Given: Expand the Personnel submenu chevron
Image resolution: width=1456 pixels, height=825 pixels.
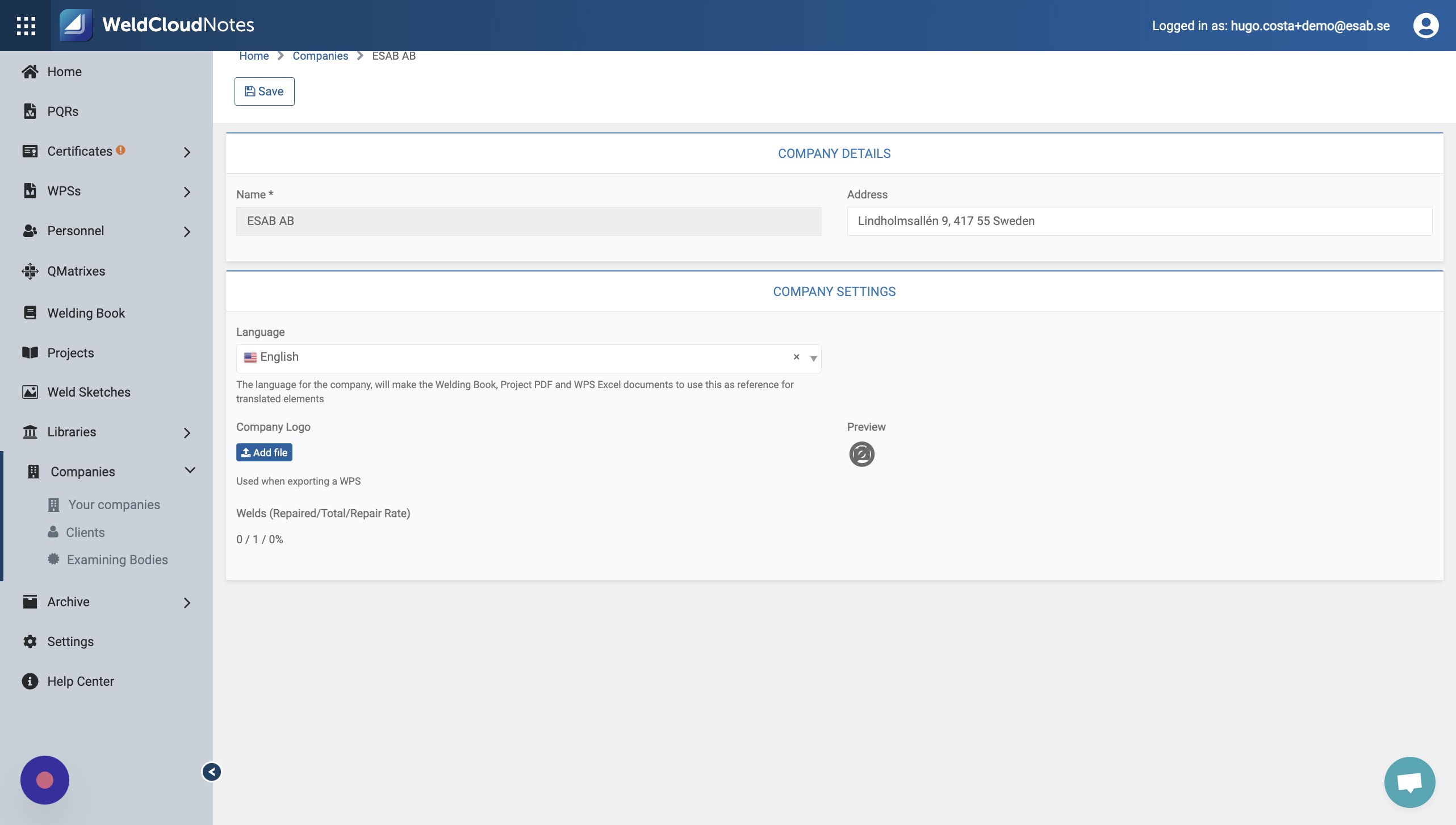Looking at the screenshot, I should 187,231.
